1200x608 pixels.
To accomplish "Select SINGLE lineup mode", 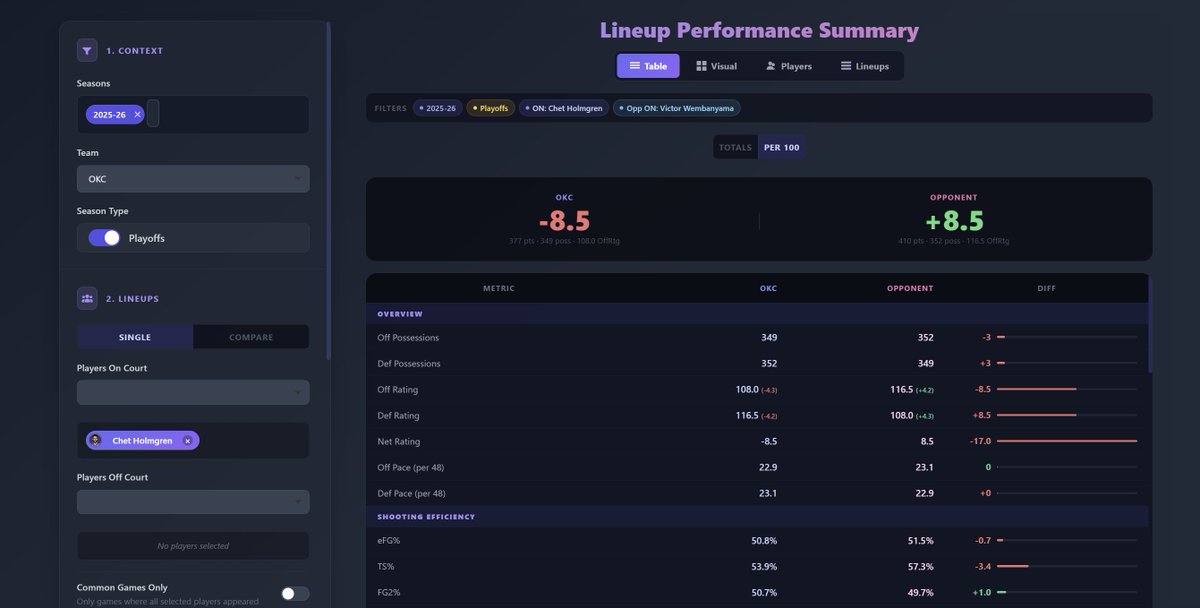I will (x=135, y=337).
